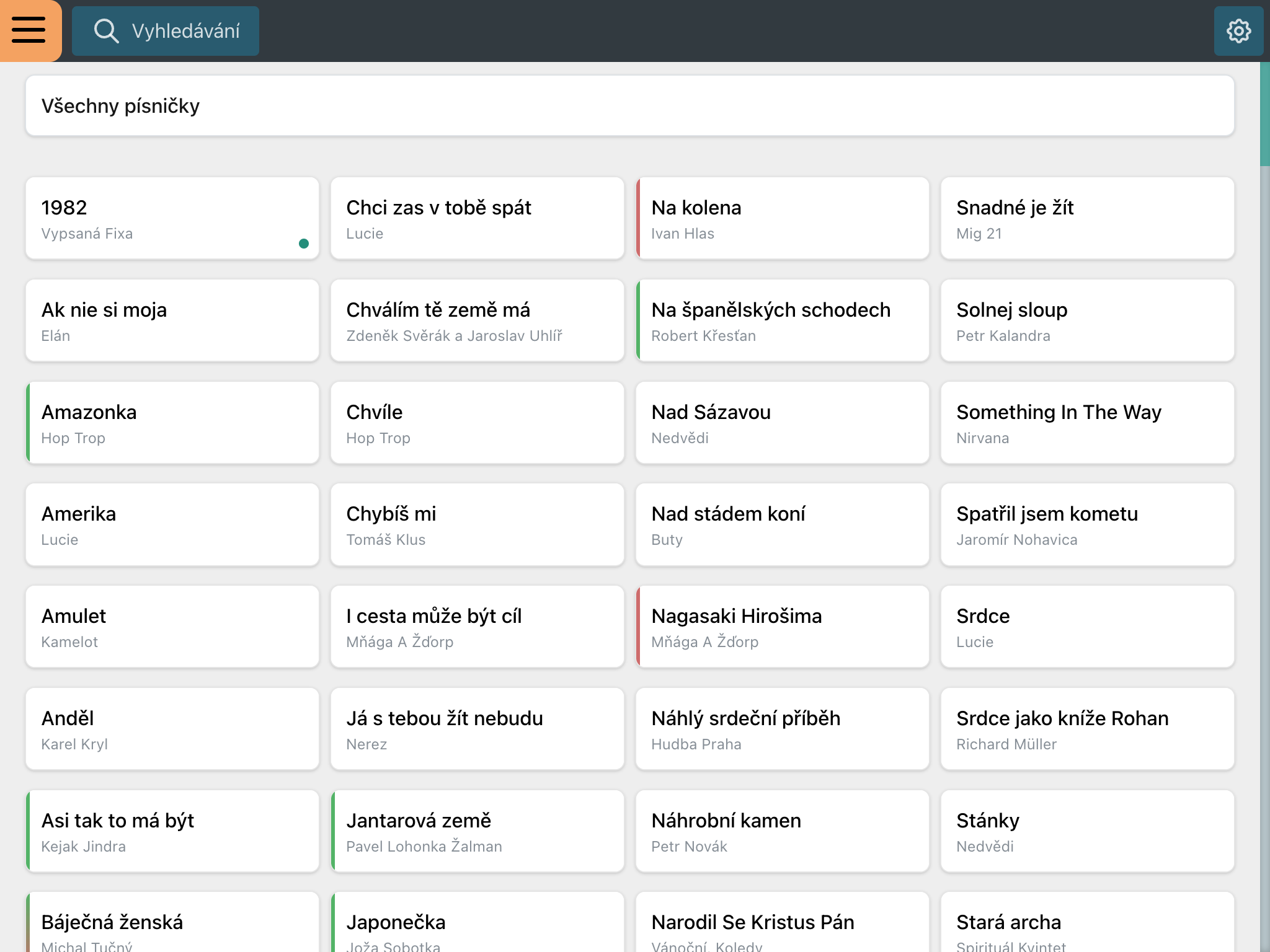Select Já s tebou žít nebudu

point(477,729)
